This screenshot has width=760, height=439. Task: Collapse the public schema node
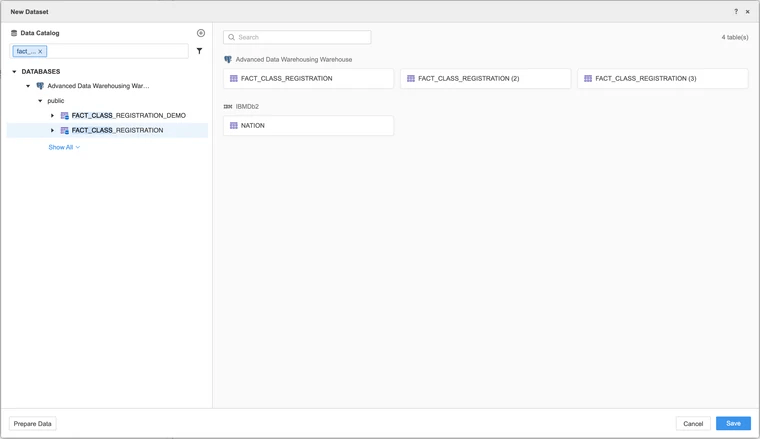[x=40, y=101]
